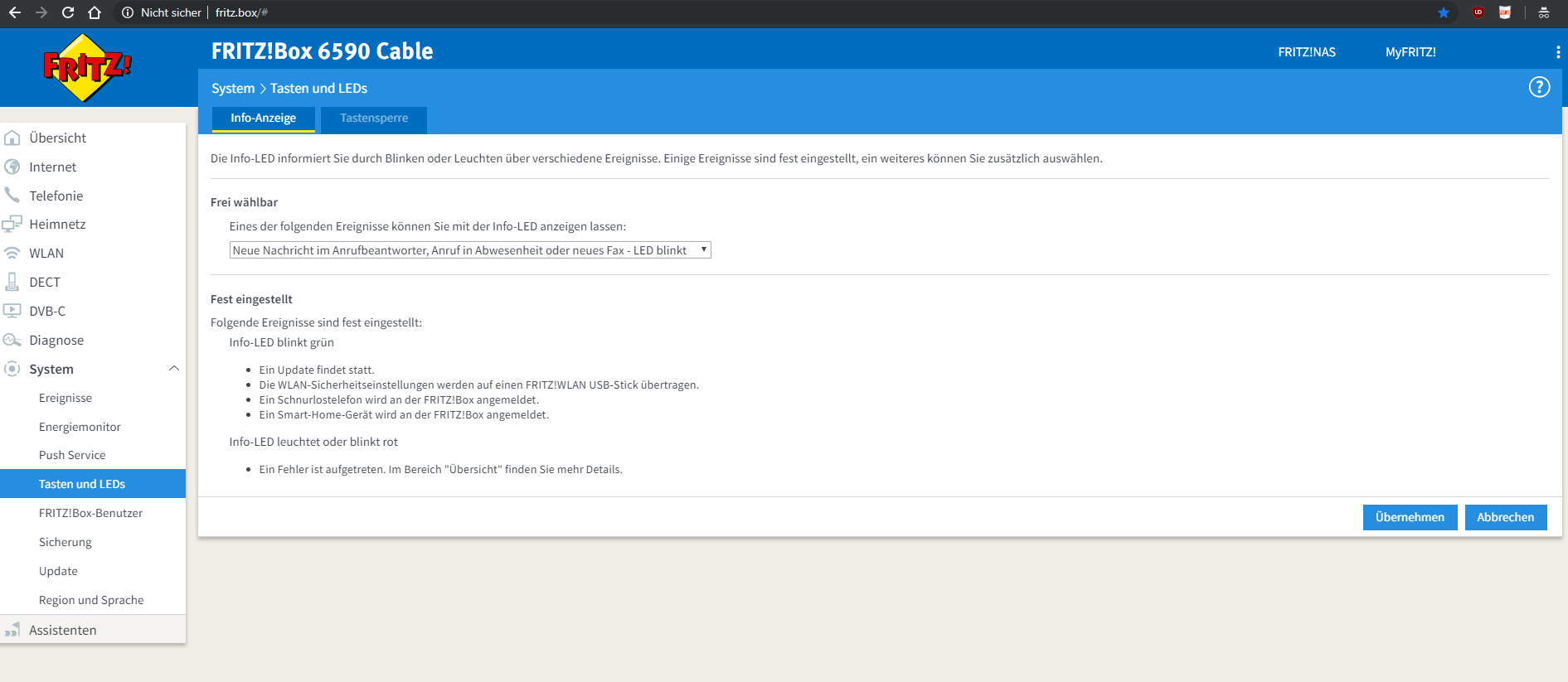Viewport: 1568px width, 682px height.
Task: Select Tasten und LEDs submenu item
Action: tap(93, 484)
